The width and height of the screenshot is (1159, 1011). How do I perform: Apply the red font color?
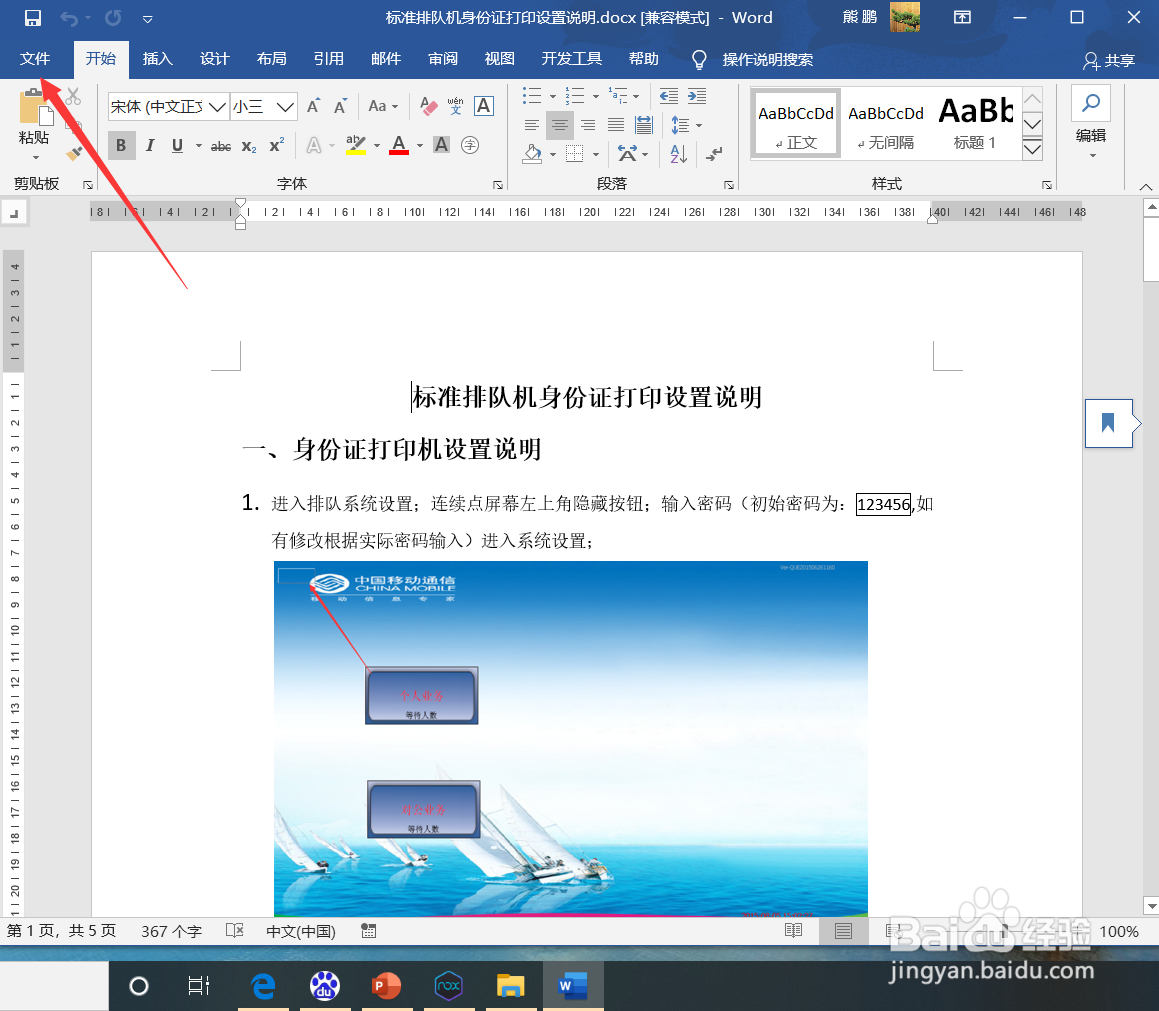click(x=399, y=145)
